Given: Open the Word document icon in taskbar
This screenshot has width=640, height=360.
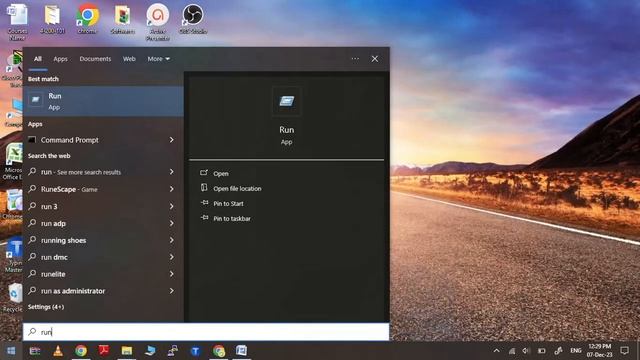Looking at the screenshot, I should pyautogui.click(x=241, y=351).
